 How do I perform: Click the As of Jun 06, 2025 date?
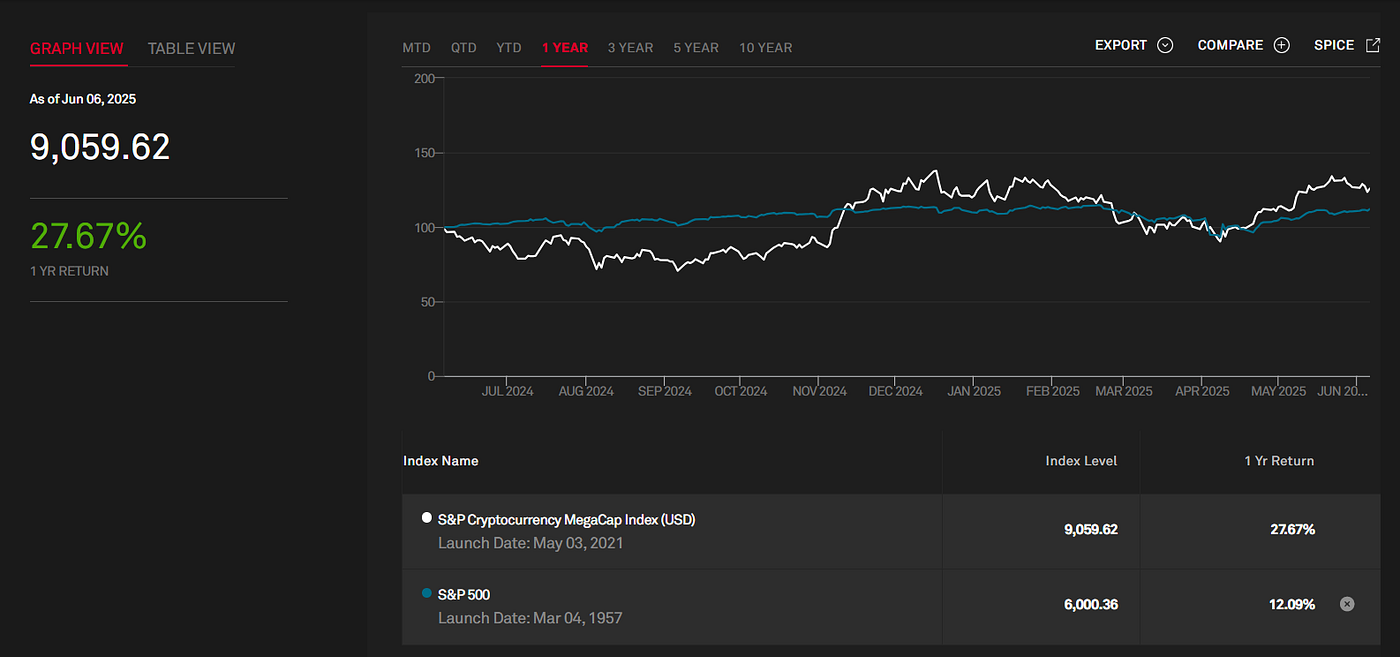coord(83,99)
